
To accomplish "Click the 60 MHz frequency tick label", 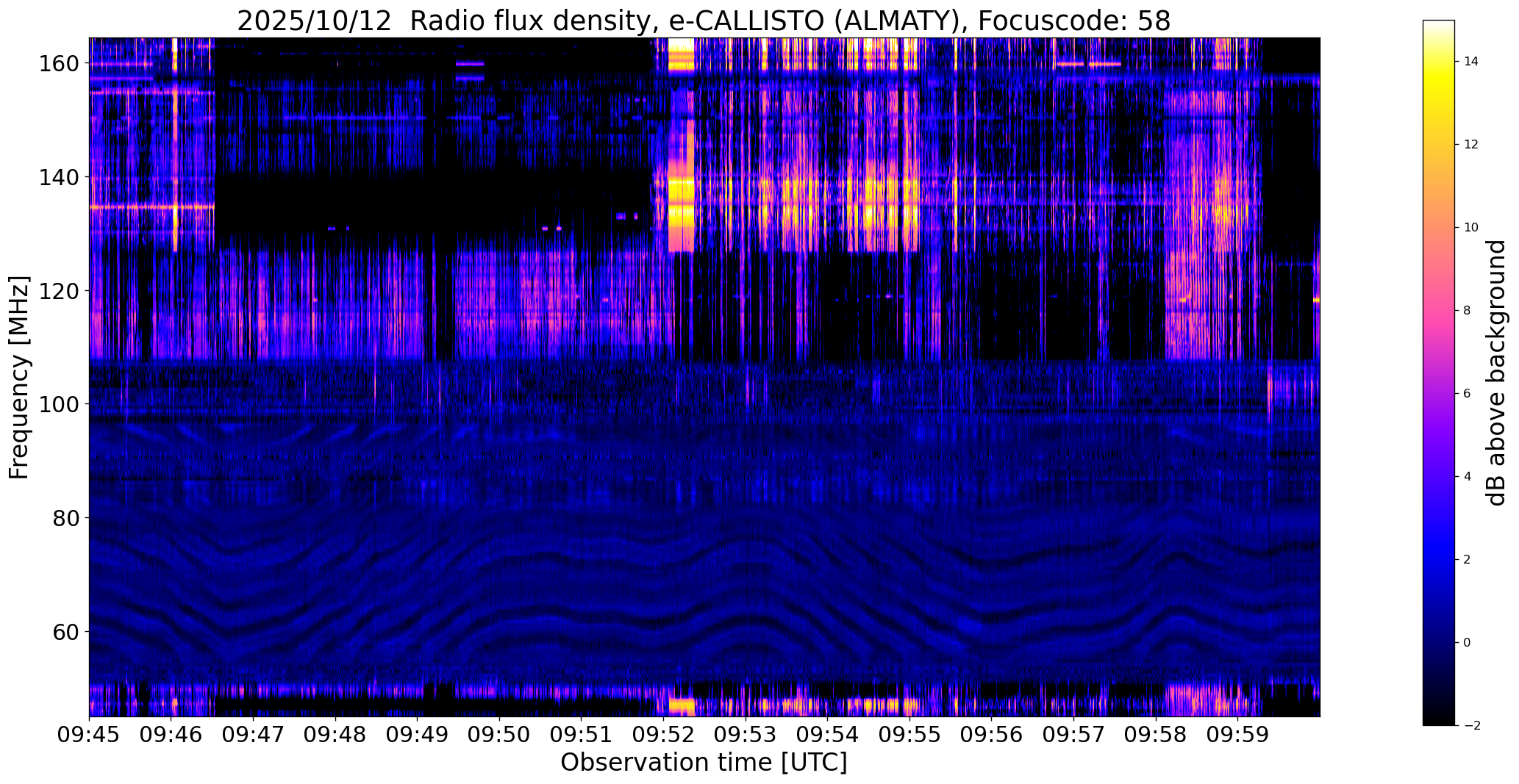I will (66, 632).
